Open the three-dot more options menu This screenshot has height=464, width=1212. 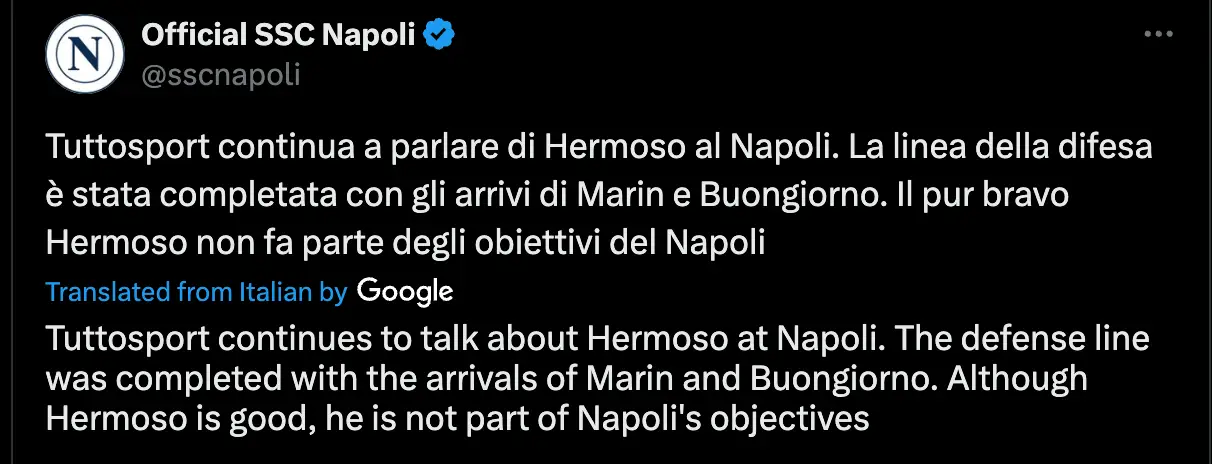pos(1157,34)
